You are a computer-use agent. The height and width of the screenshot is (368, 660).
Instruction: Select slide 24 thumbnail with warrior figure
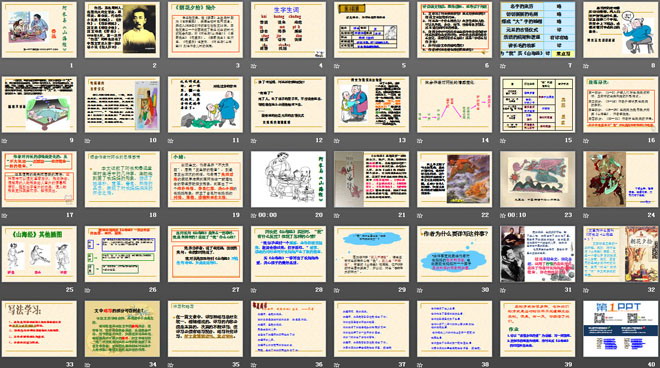click(621, 179)
